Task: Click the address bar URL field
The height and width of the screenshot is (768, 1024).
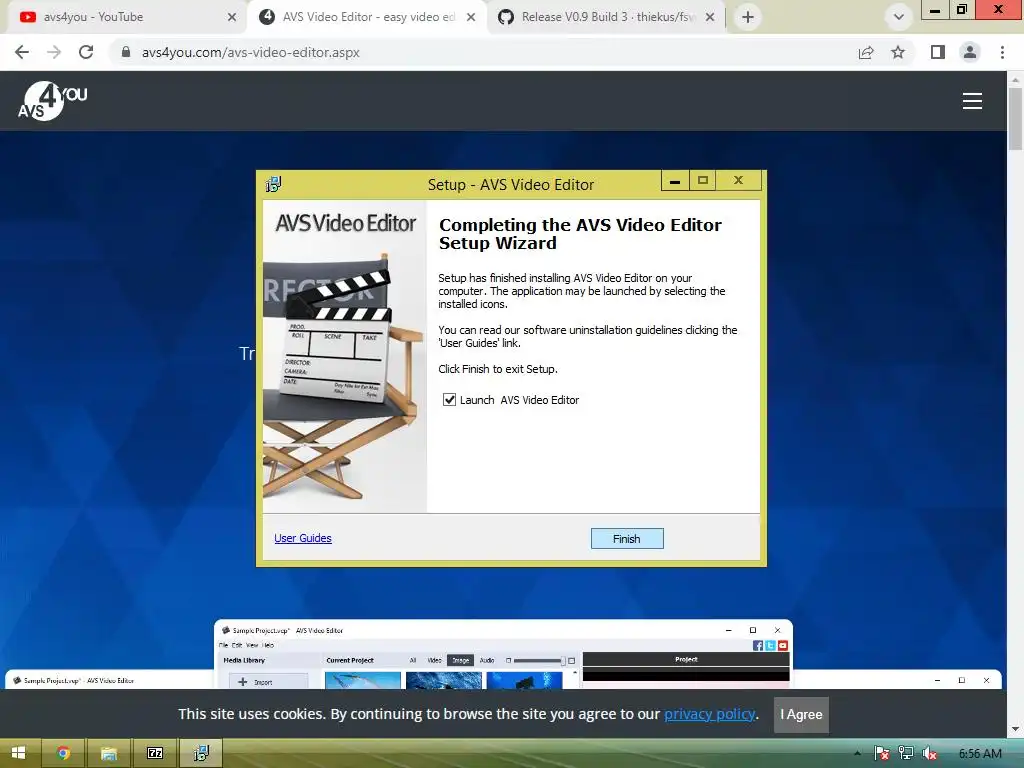Action: [483, 52]
